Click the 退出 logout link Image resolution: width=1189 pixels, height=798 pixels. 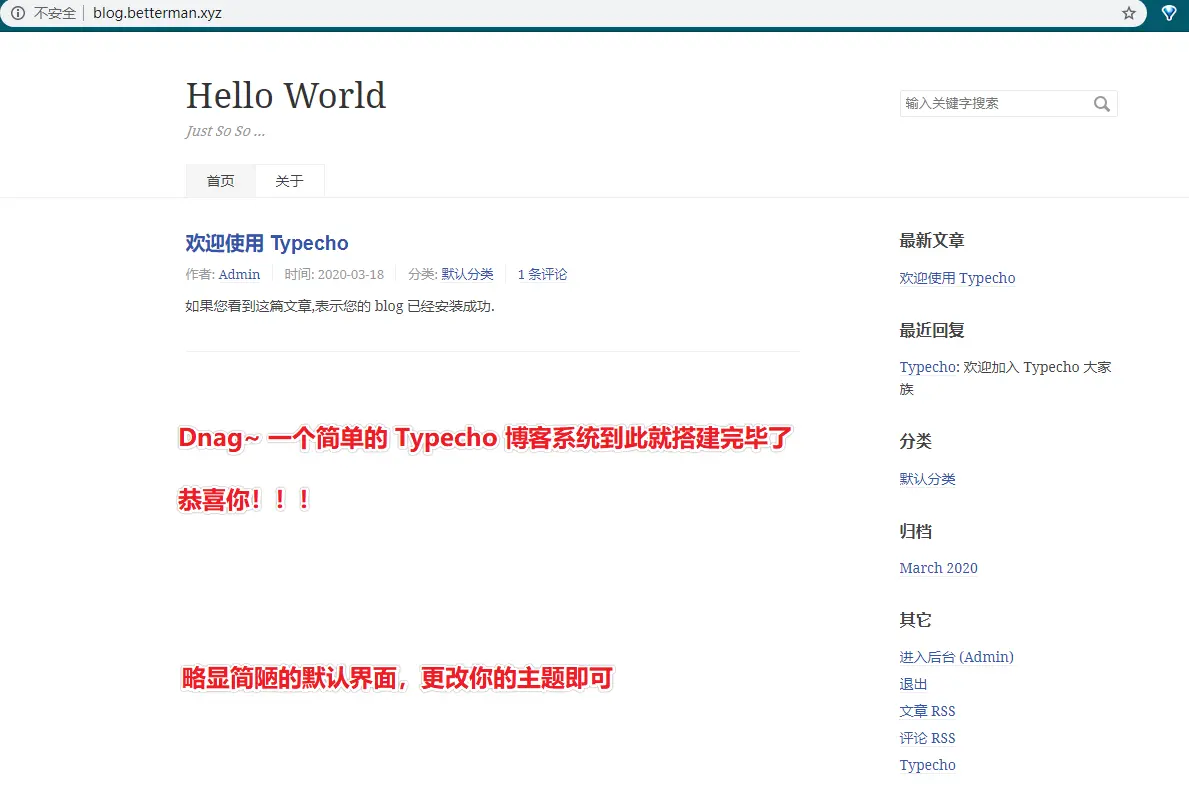(912, 684)
